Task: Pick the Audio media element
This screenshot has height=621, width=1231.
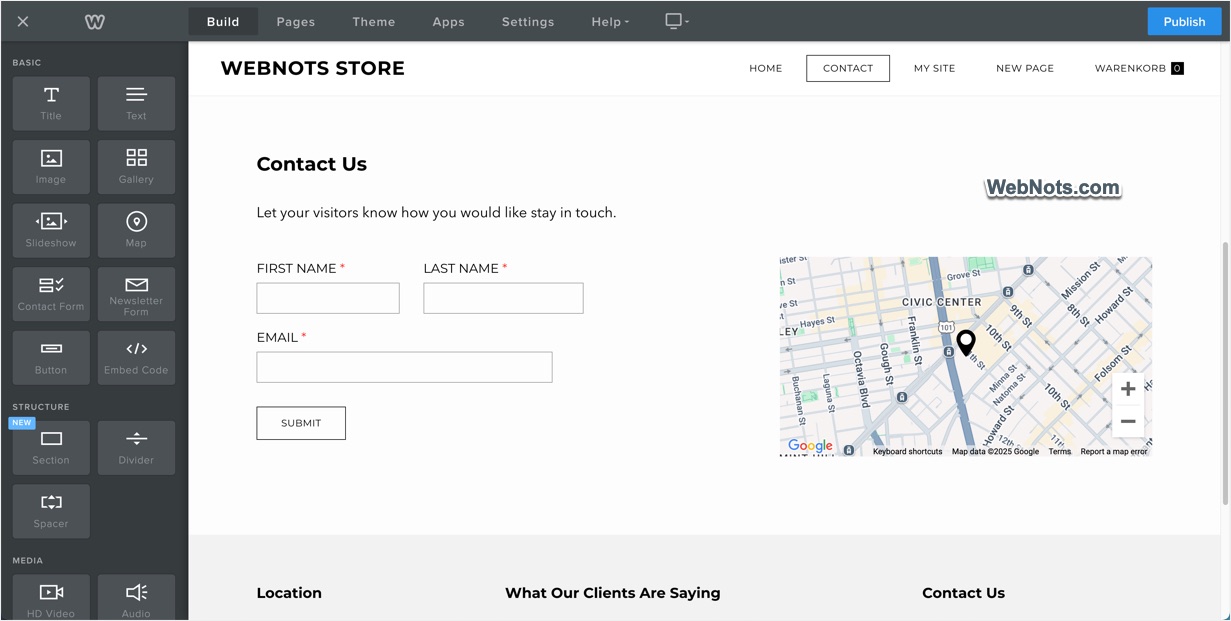Action: 136,598
